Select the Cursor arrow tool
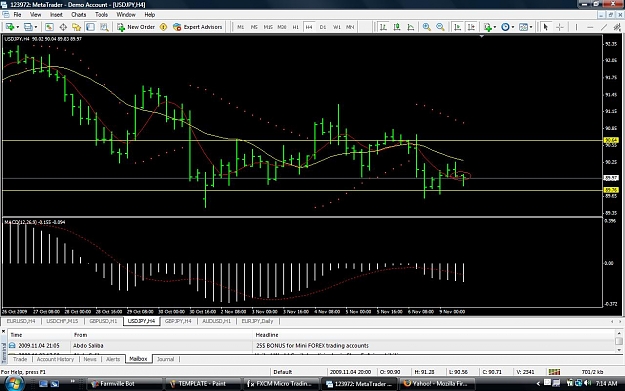 click(546, 27)
